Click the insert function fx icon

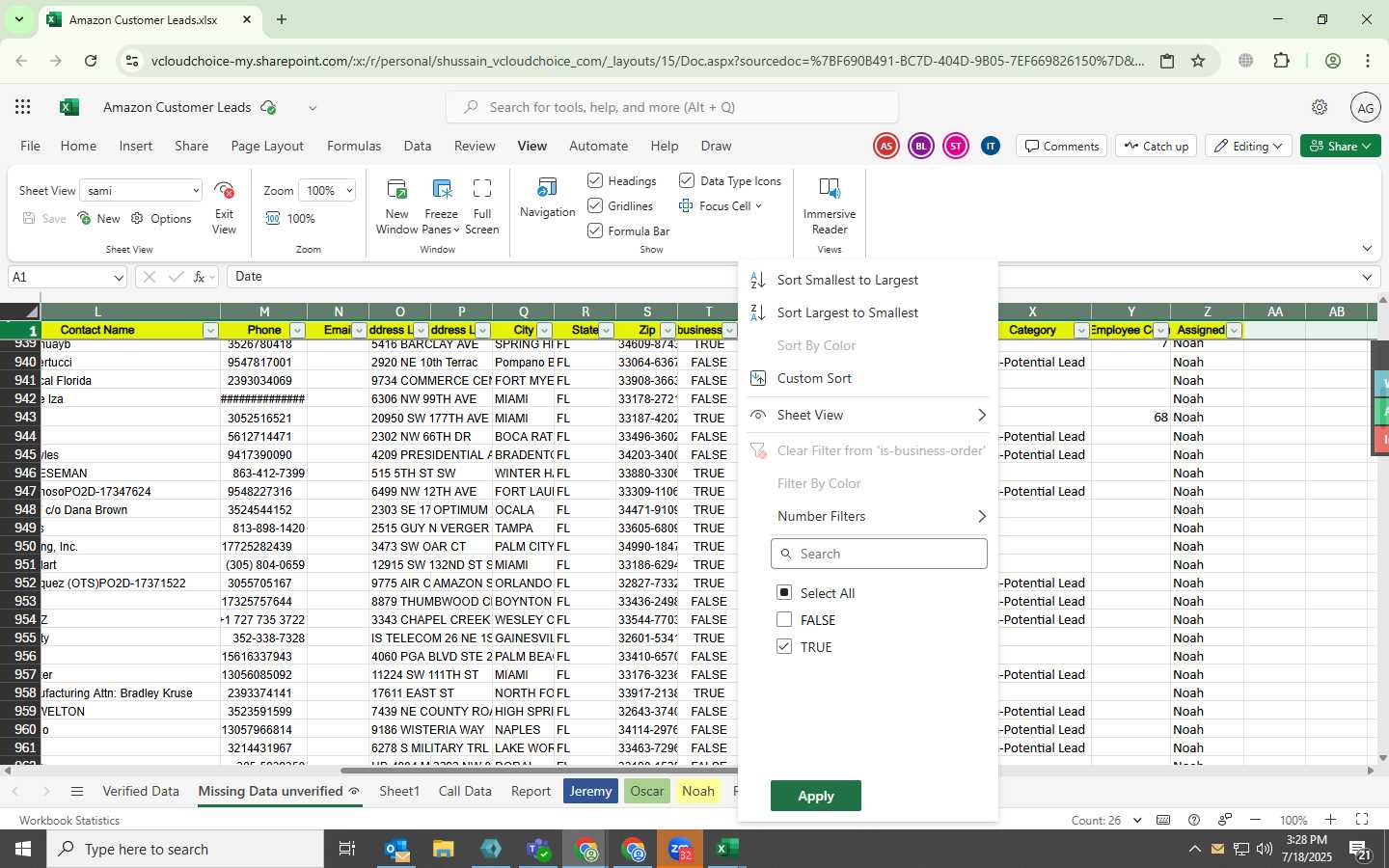(200, 277)
